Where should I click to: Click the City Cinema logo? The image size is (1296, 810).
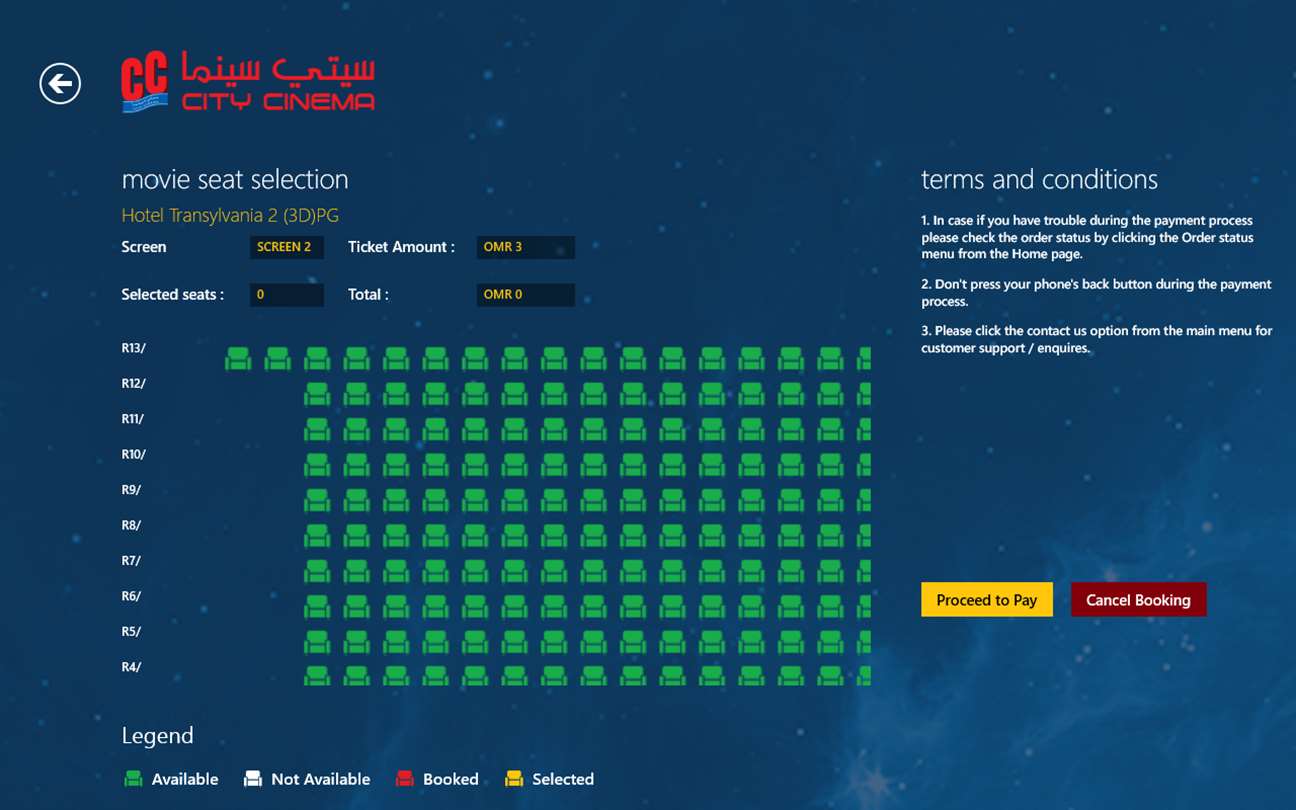[248, 82]
